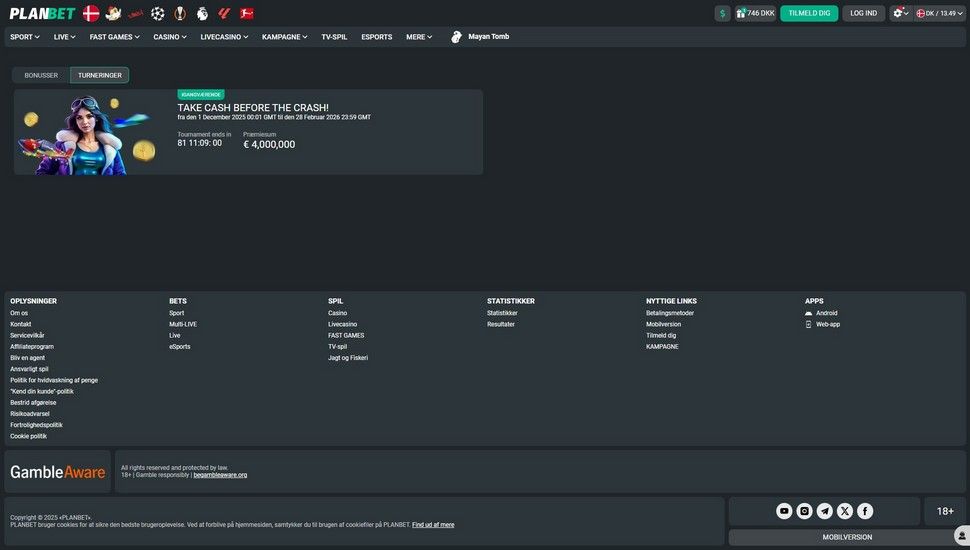Open PLANBET's YouTube channel icon

tap(784, 511)
